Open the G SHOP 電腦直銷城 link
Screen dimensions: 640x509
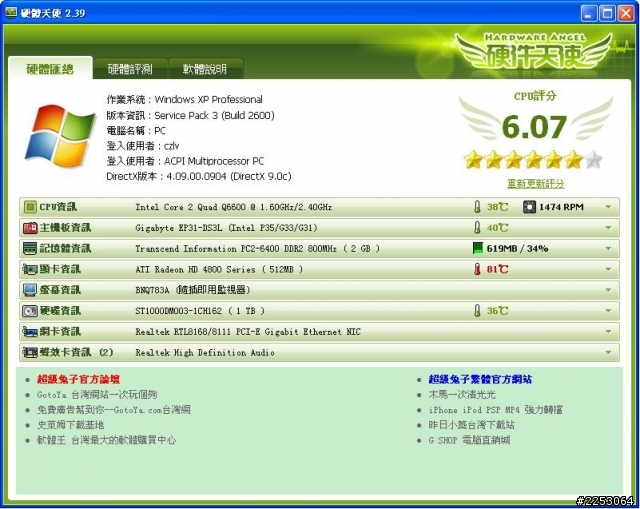click(469, 440)
